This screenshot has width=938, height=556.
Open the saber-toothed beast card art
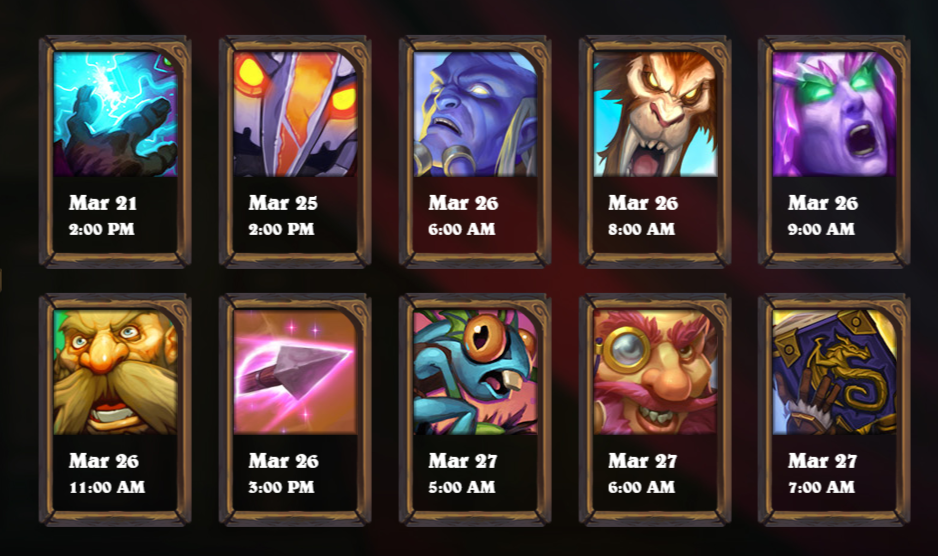point(655,114)
